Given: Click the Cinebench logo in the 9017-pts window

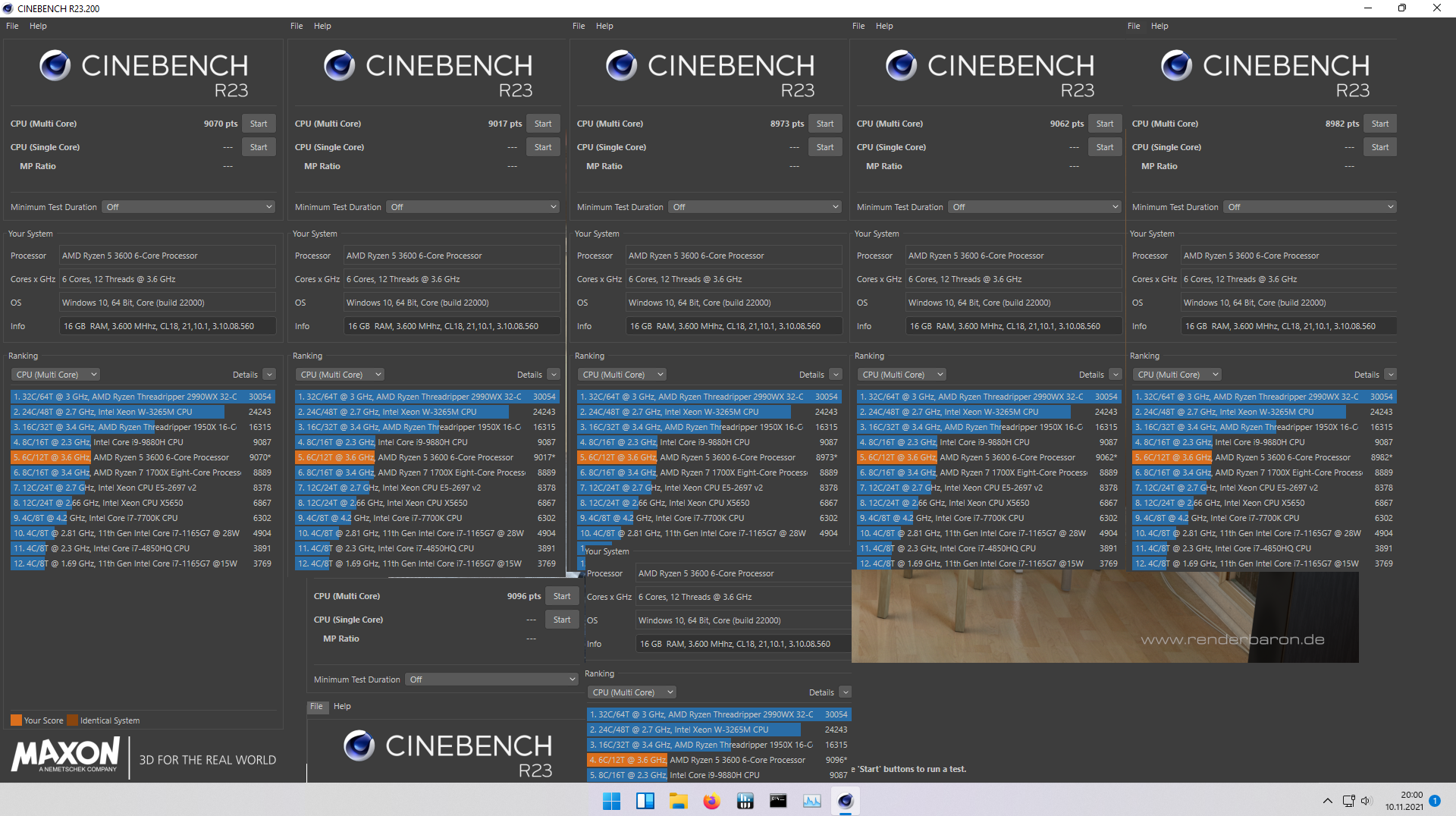Looking at the screenshot, I should click(428, 74).
